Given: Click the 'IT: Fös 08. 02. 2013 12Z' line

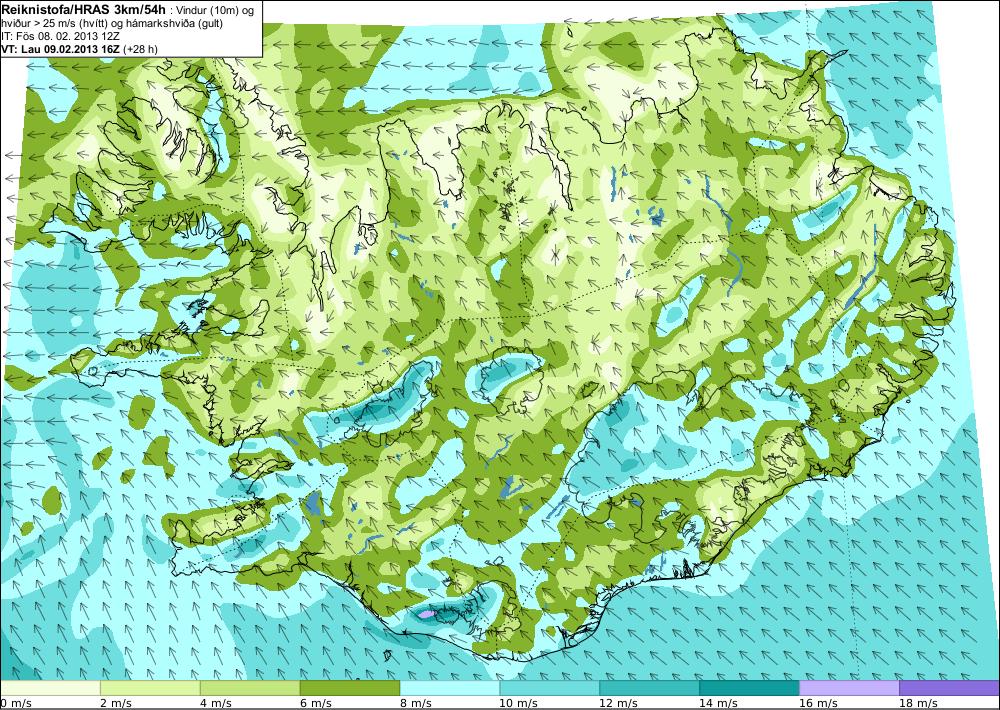Looking at the screenshot, I should pos(61,36).
